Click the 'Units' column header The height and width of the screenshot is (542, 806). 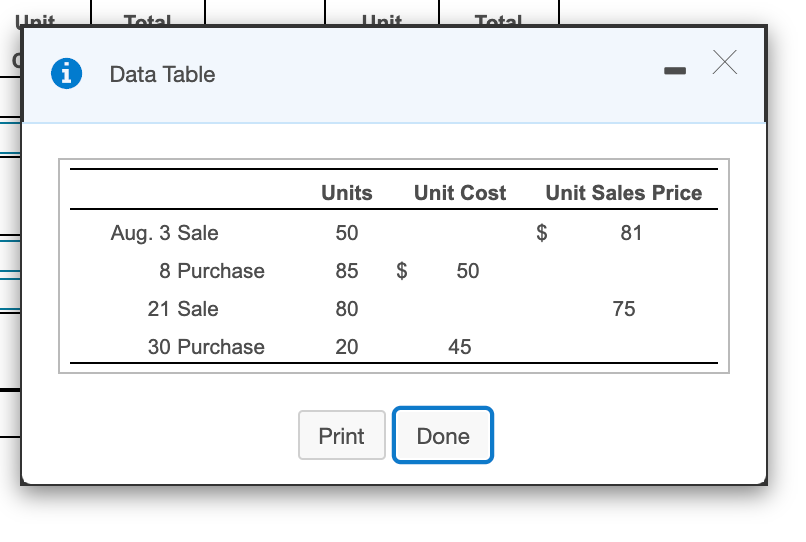(346, 193)
